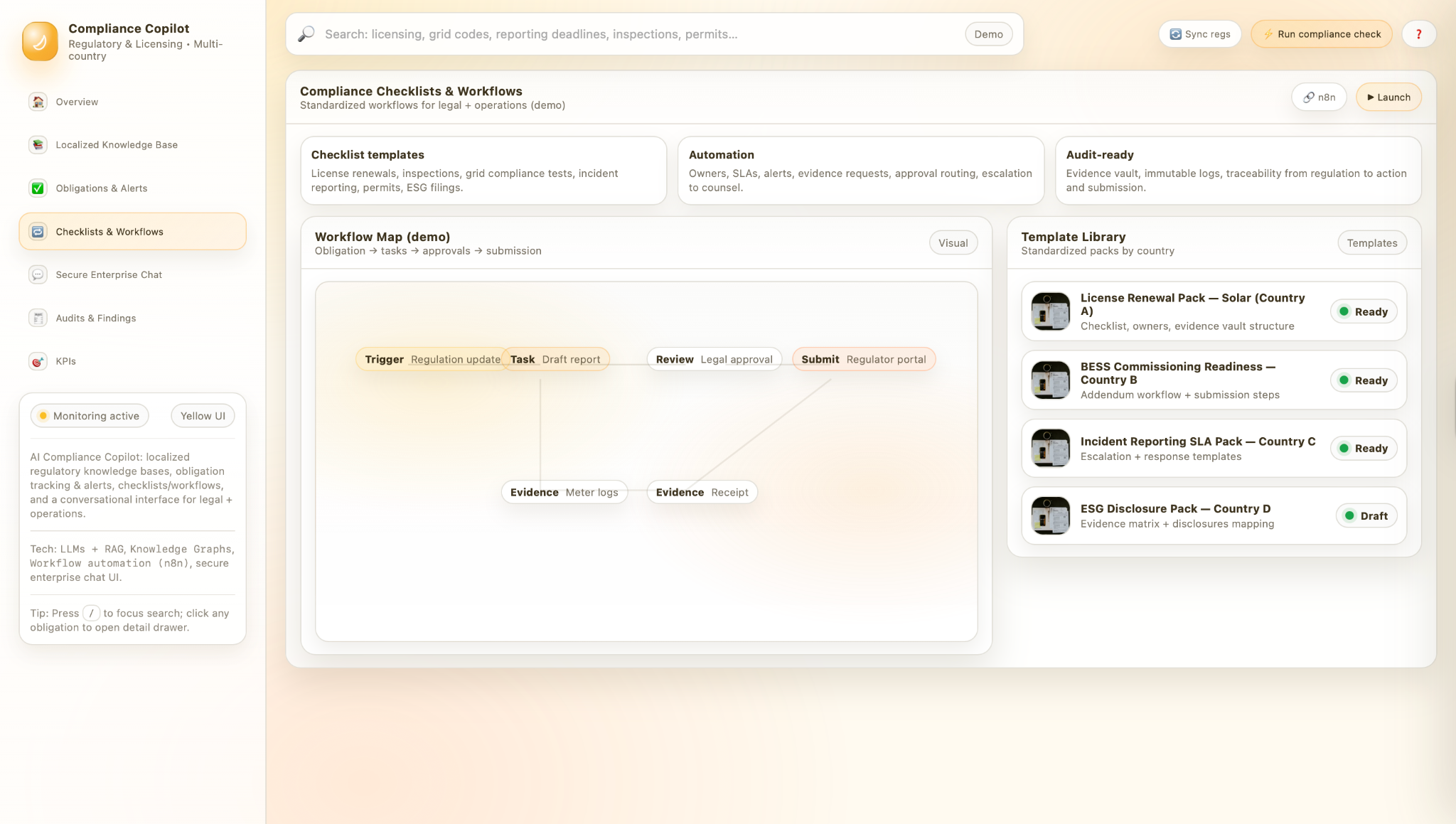Click the red question mark help icon

coord(1418,34)
